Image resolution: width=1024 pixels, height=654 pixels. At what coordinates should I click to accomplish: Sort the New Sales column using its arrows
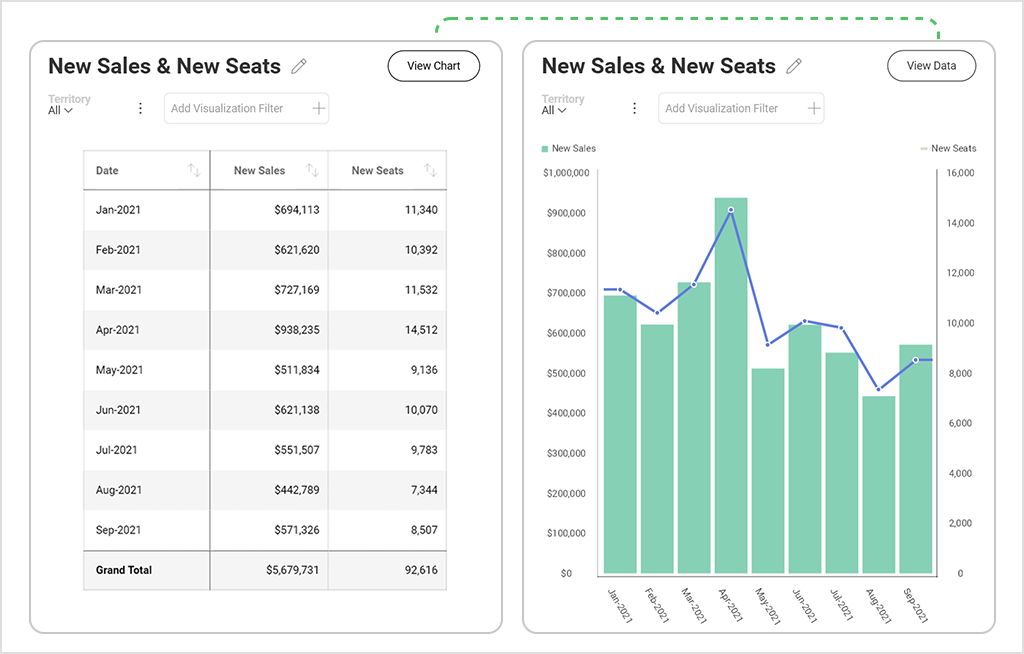click(312, 170)
